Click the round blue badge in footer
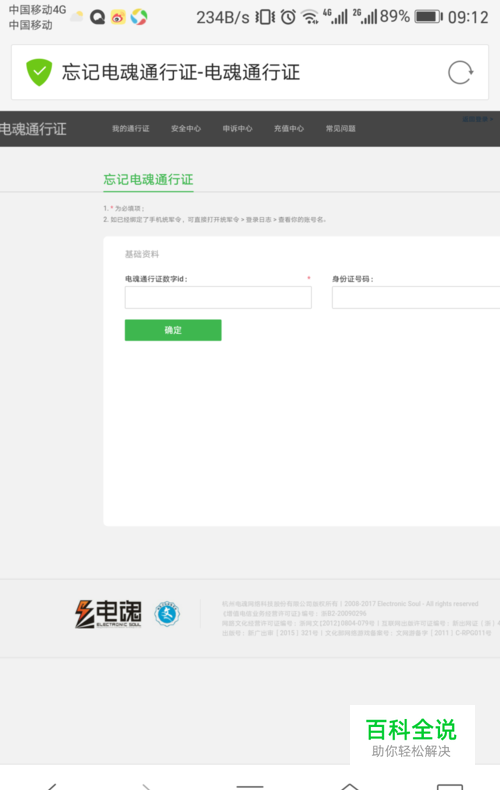The width and height of the screenshot is (500, 790). coord(167,614)
